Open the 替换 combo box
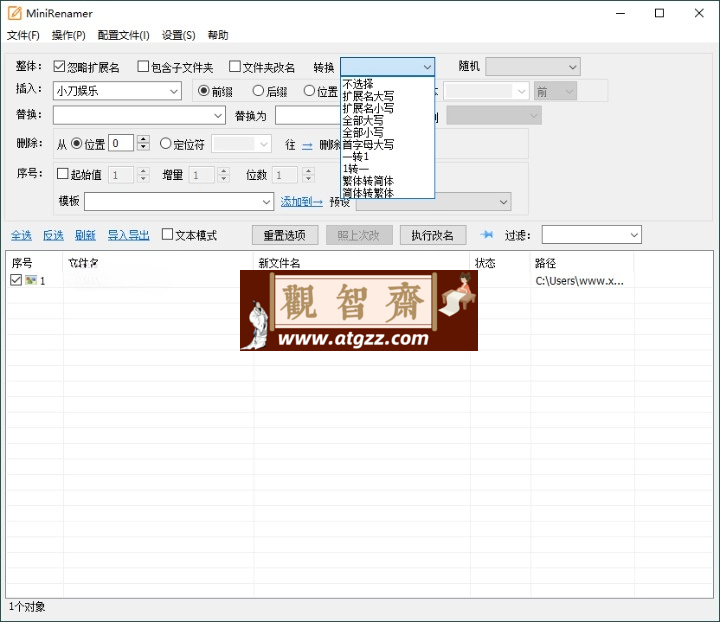This screenshot has width=720, height=622. pyautogui.click(x=139, y=115)
